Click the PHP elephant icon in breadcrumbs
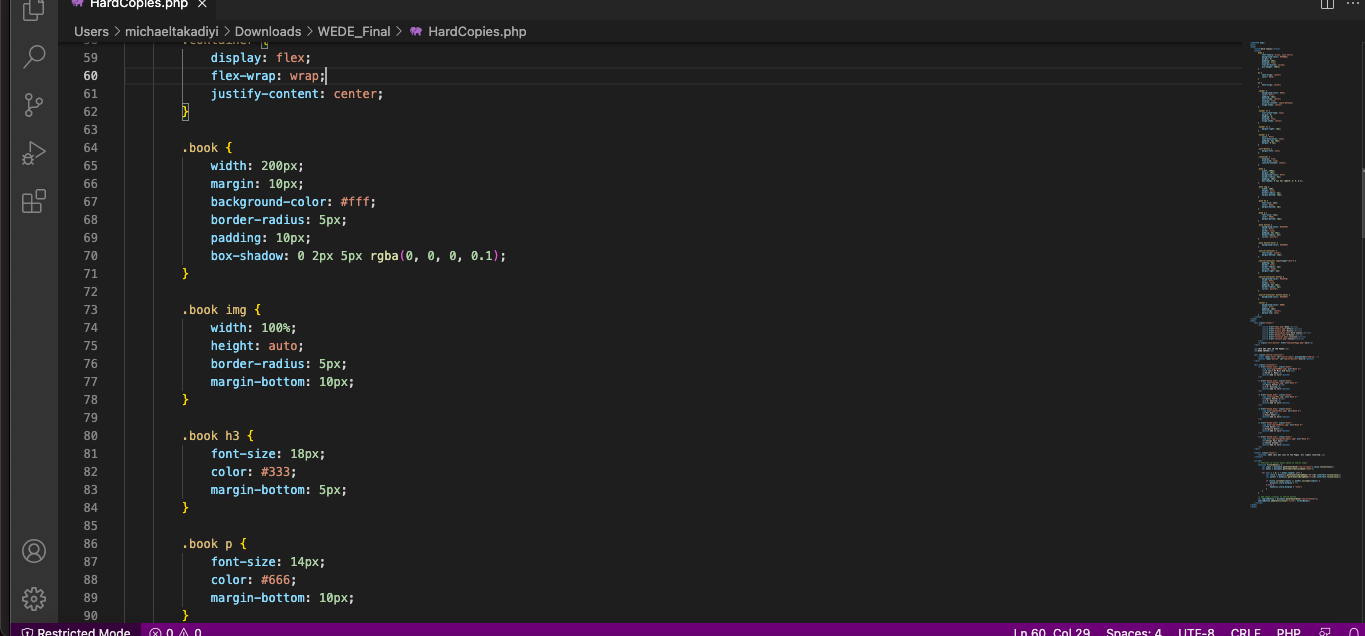The height and width of the screenshot is (636, 1365). coord(415,31)
